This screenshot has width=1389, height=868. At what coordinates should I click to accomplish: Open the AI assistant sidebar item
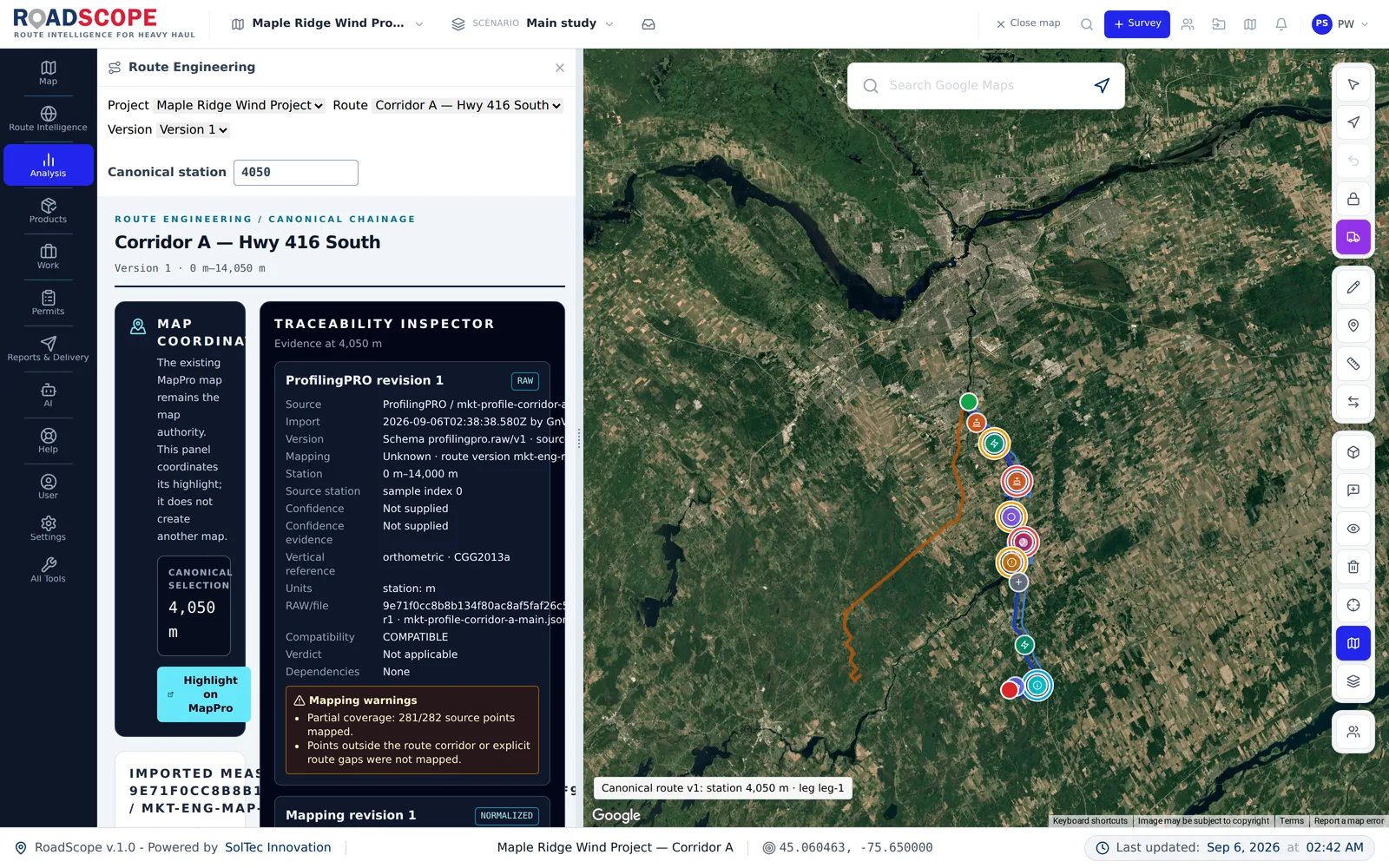coord(48,395)
